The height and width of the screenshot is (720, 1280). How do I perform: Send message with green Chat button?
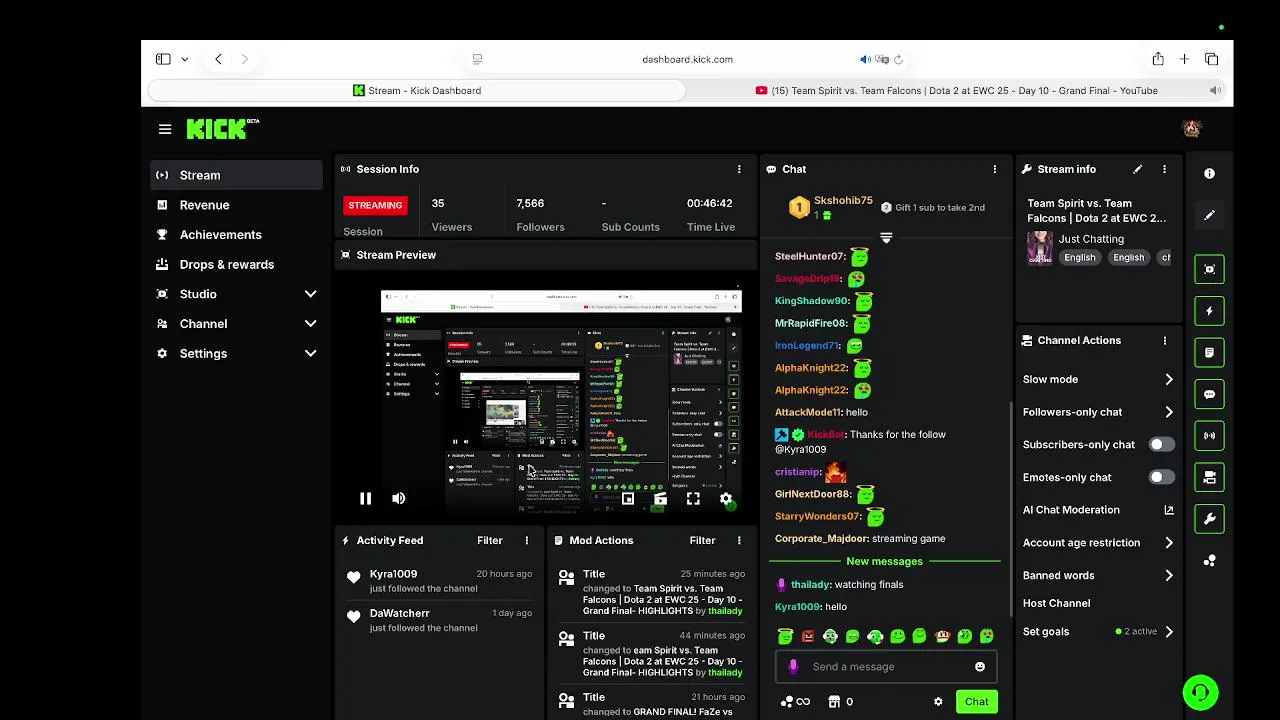click(976, 702)
